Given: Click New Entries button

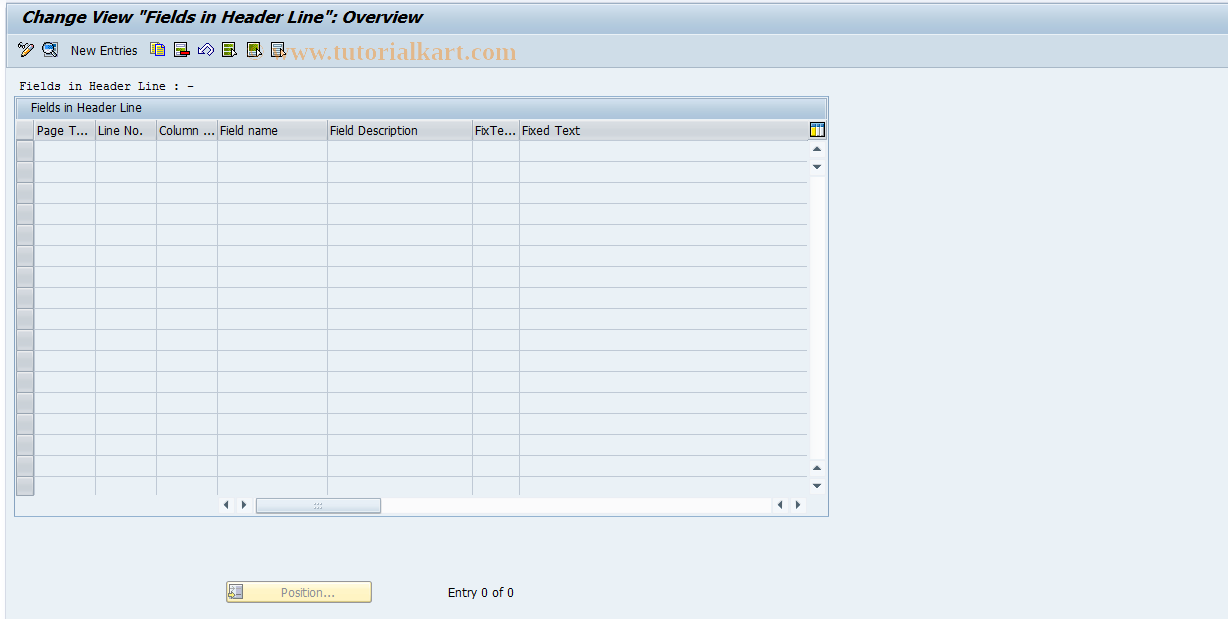Looking at the screenshot, I should click(x=104, y=50).
